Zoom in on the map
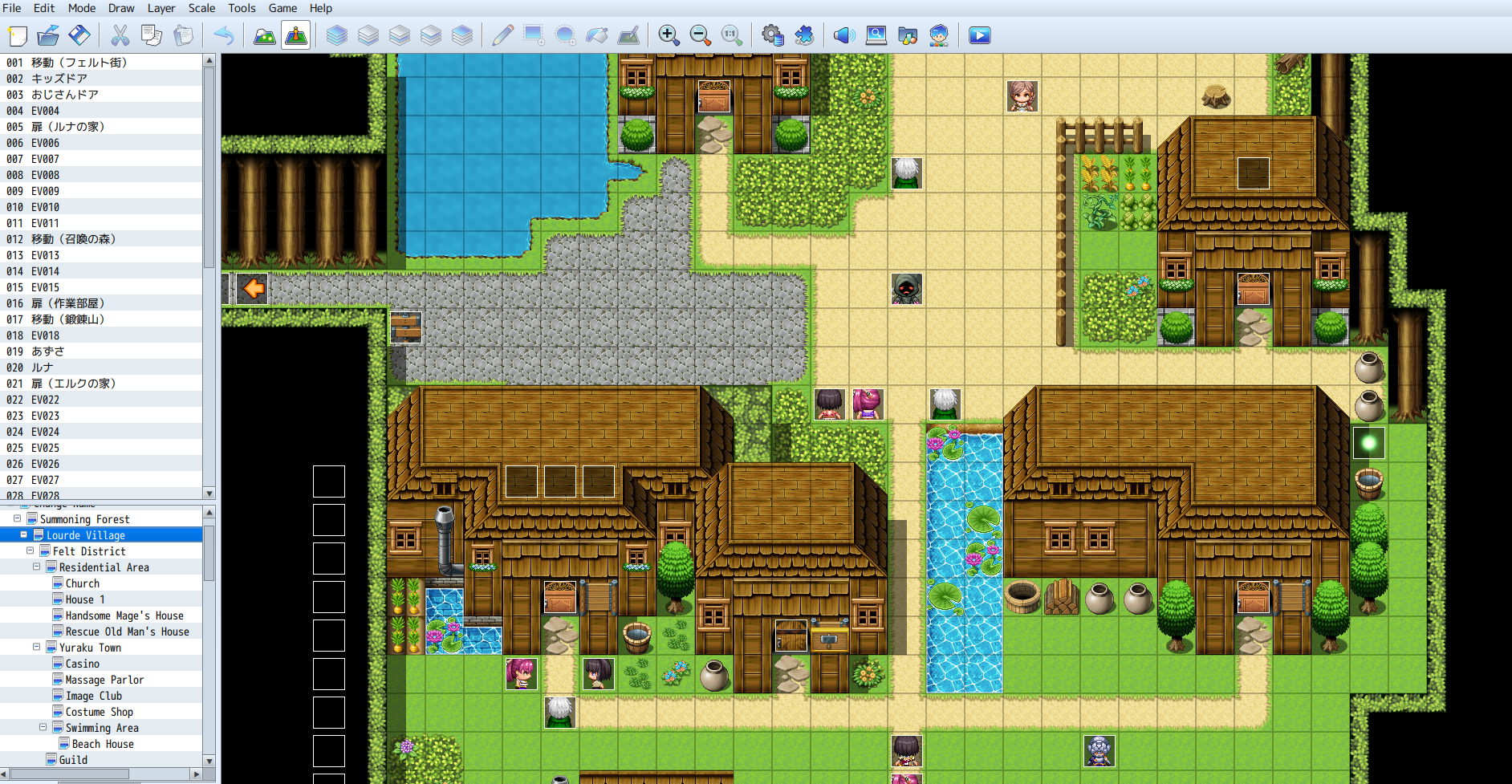The height and width of the screenshot is (784, 1512). click(x=669, y=35)
